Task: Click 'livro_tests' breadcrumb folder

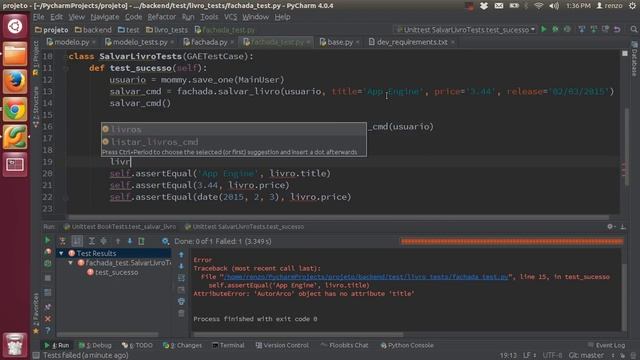Action: pyautogui.click(x=167, y=30)
